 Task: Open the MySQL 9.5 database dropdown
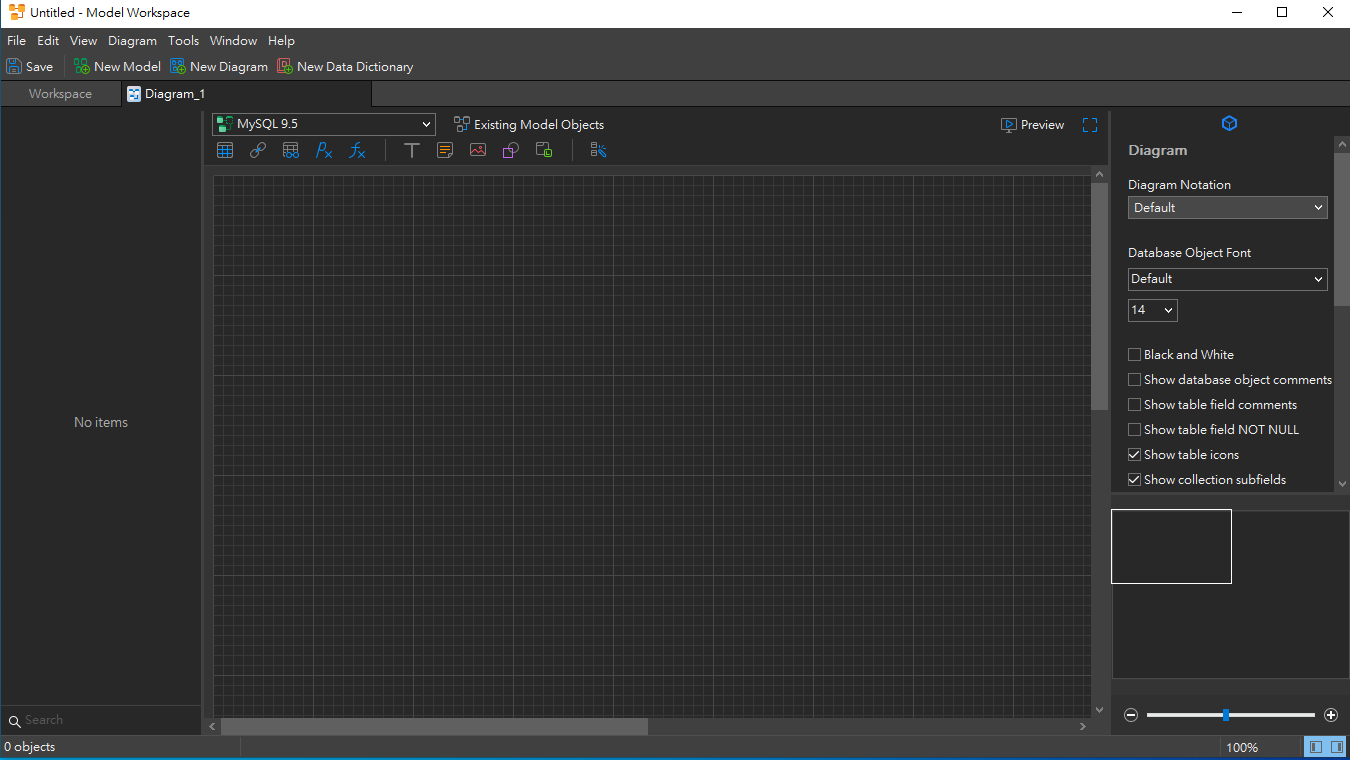point(324,125)
